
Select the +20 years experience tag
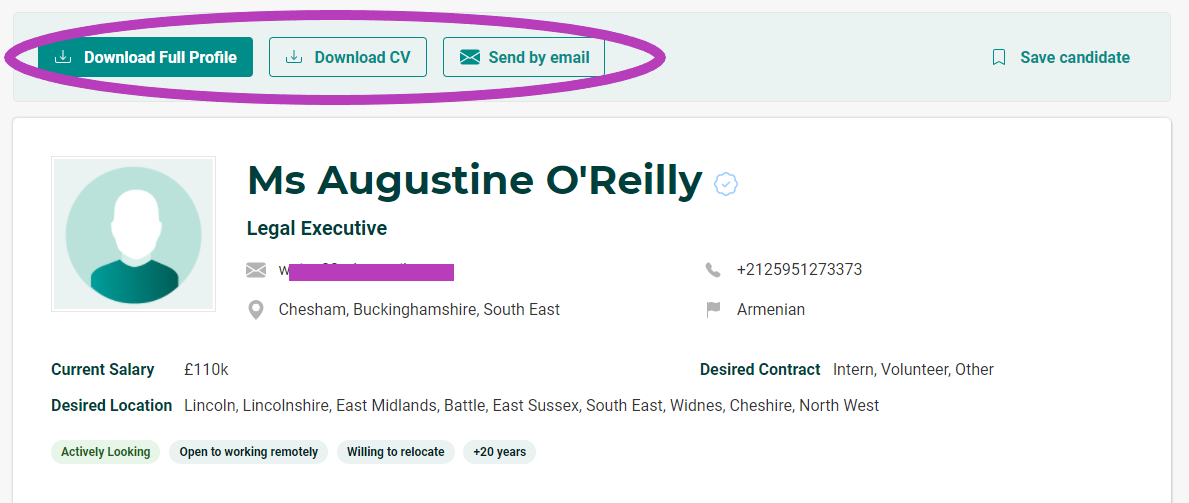[x=500, y=452]
